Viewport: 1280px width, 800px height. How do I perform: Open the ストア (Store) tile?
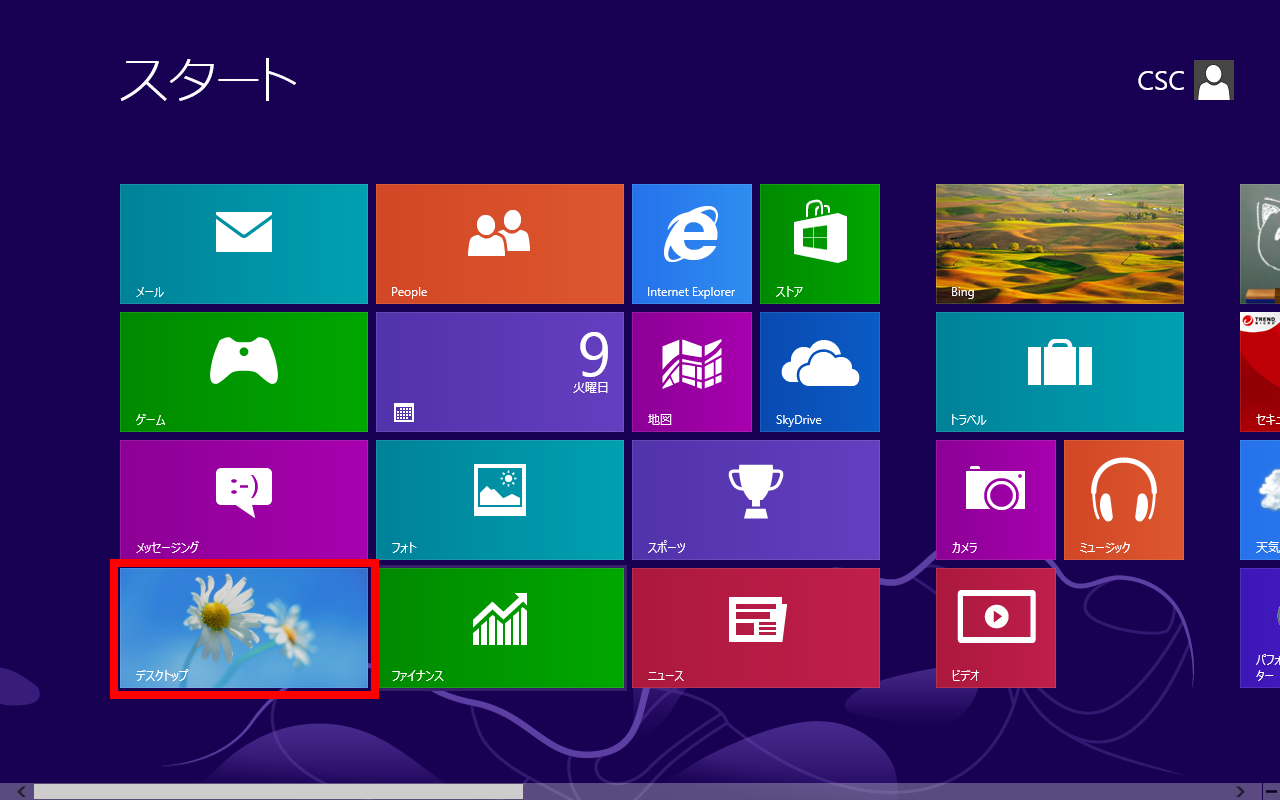[820, 244]
